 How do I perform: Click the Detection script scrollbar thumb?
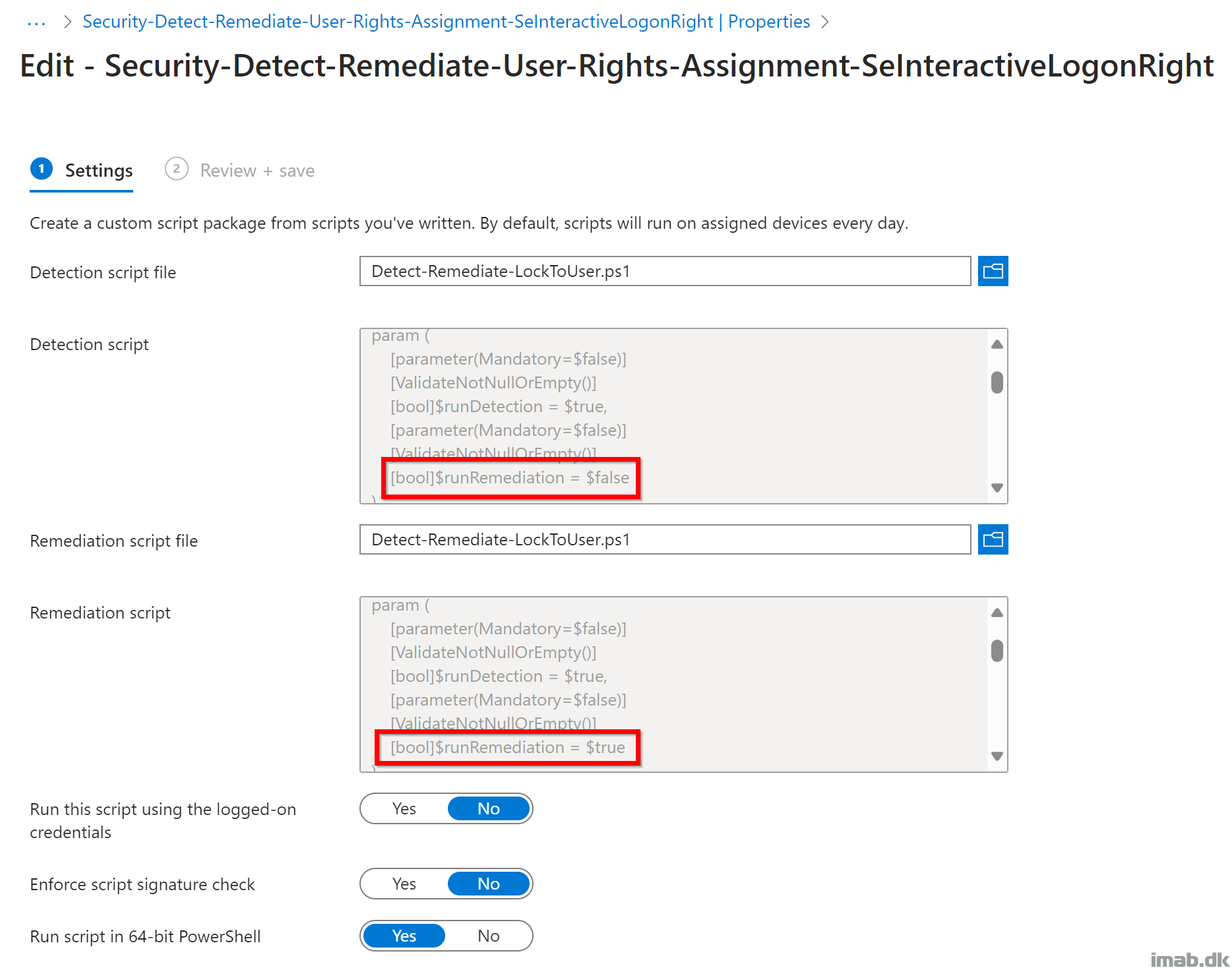coord(997,382)
